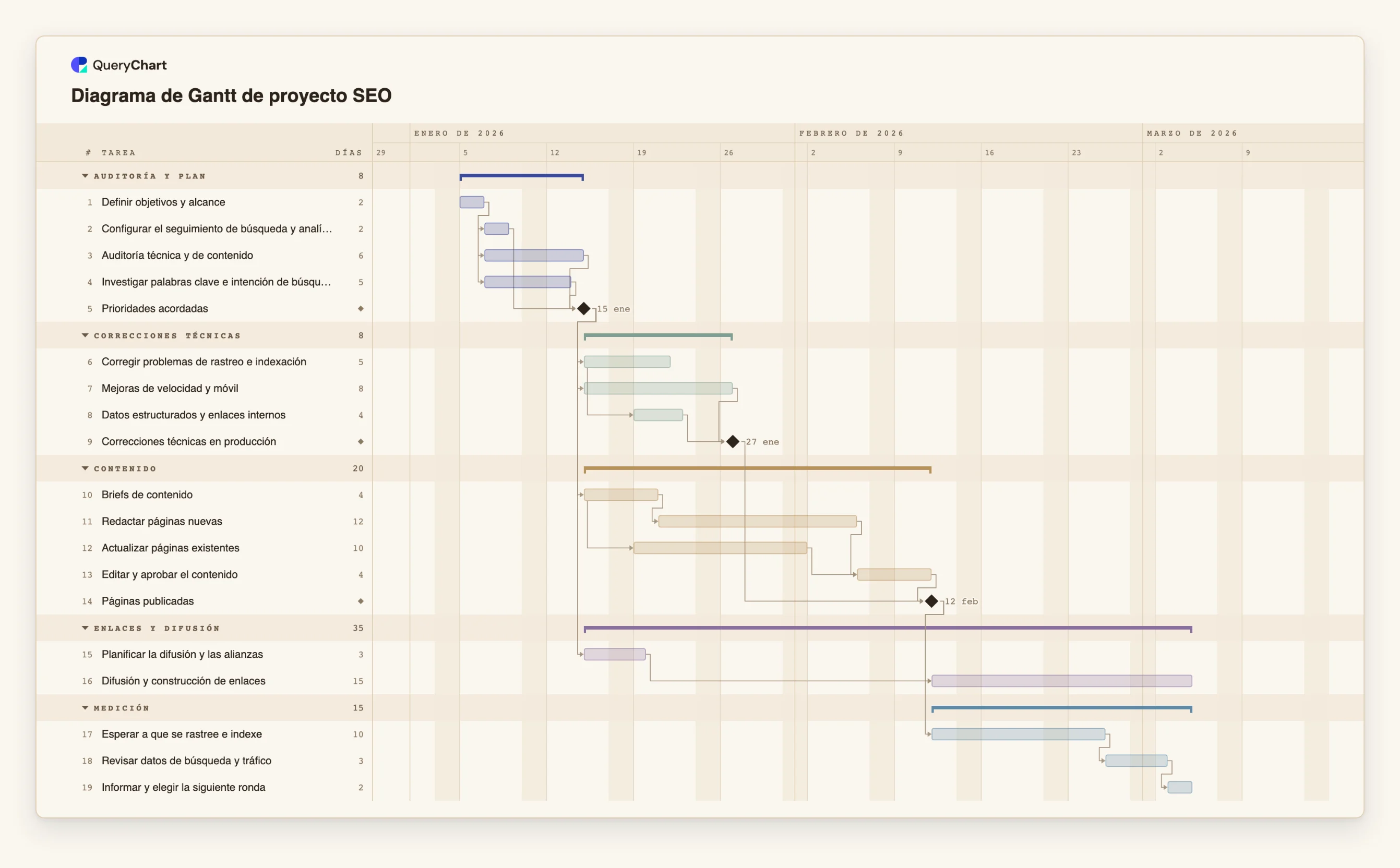The width and height of the screenshot is (1400, 868).
Task: Click the QueryChart logo icon
Action: click(79, 65)
